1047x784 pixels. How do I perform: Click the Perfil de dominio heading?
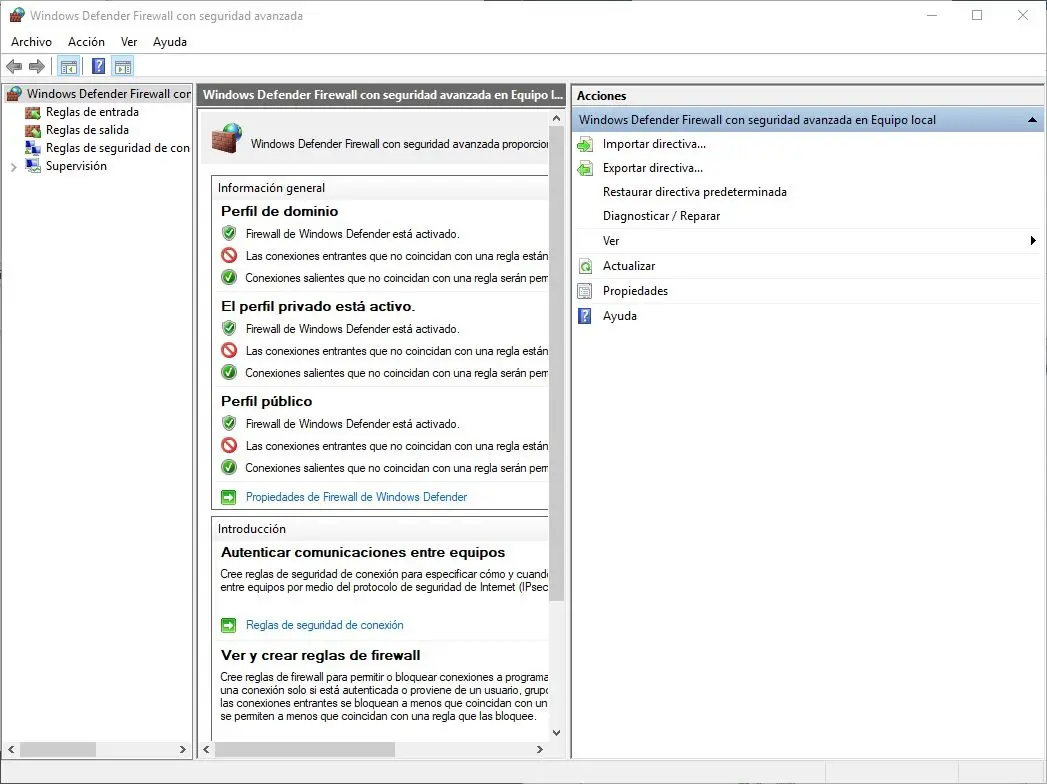(280, 211)
